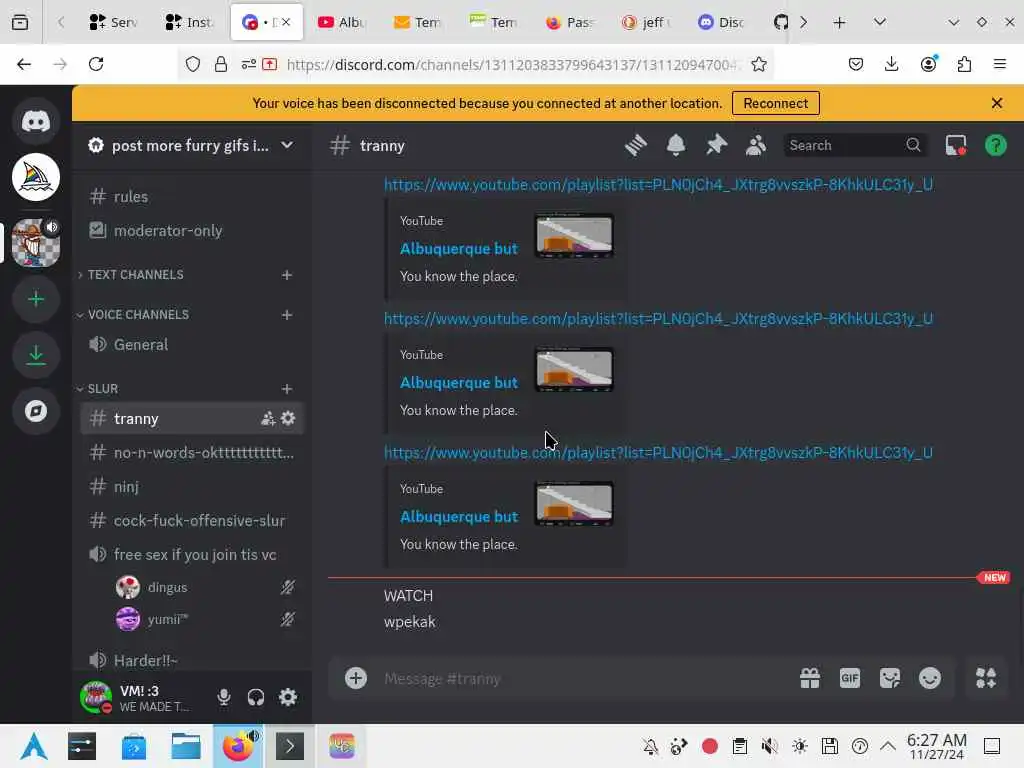The width and height of the screenshot is (1024, 768).
Task: Toggle headphones deafen in user panel
Action: click(256, 697)
